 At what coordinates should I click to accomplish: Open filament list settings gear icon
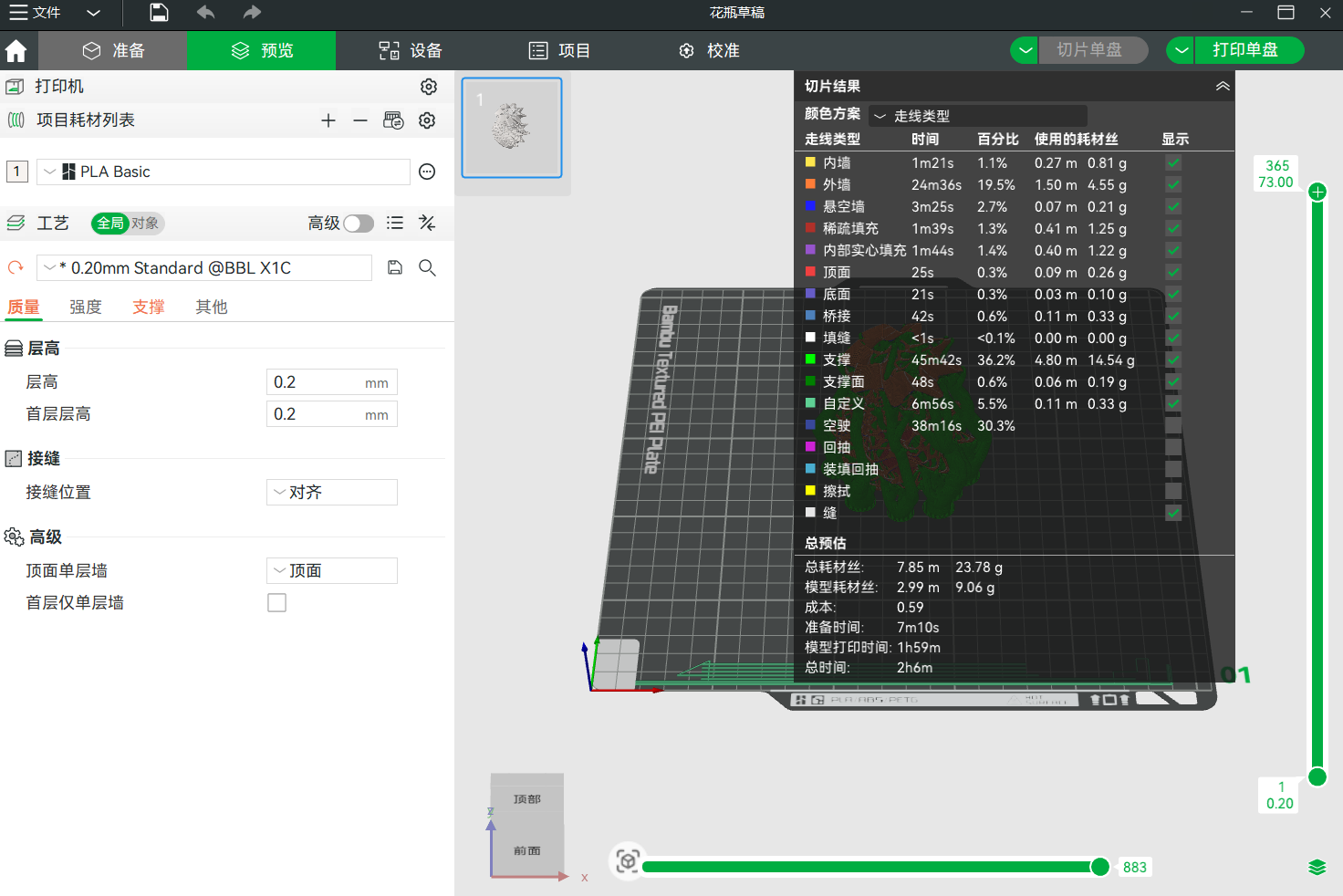tap(427, 120)
